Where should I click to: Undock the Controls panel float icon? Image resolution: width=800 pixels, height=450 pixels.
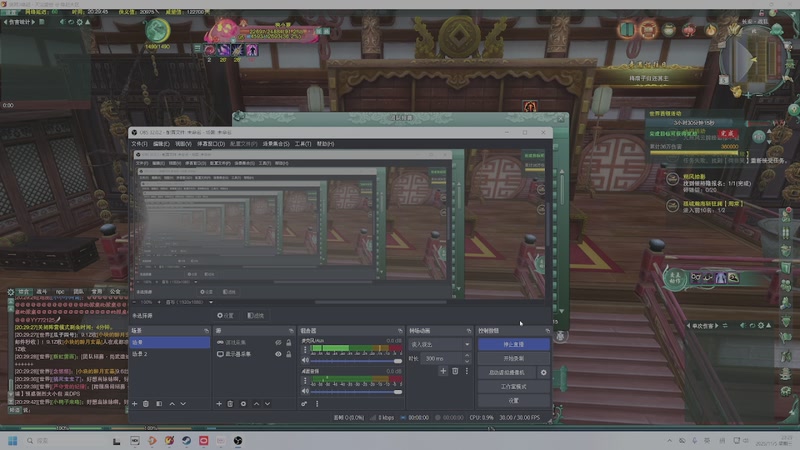pos(547,331)
